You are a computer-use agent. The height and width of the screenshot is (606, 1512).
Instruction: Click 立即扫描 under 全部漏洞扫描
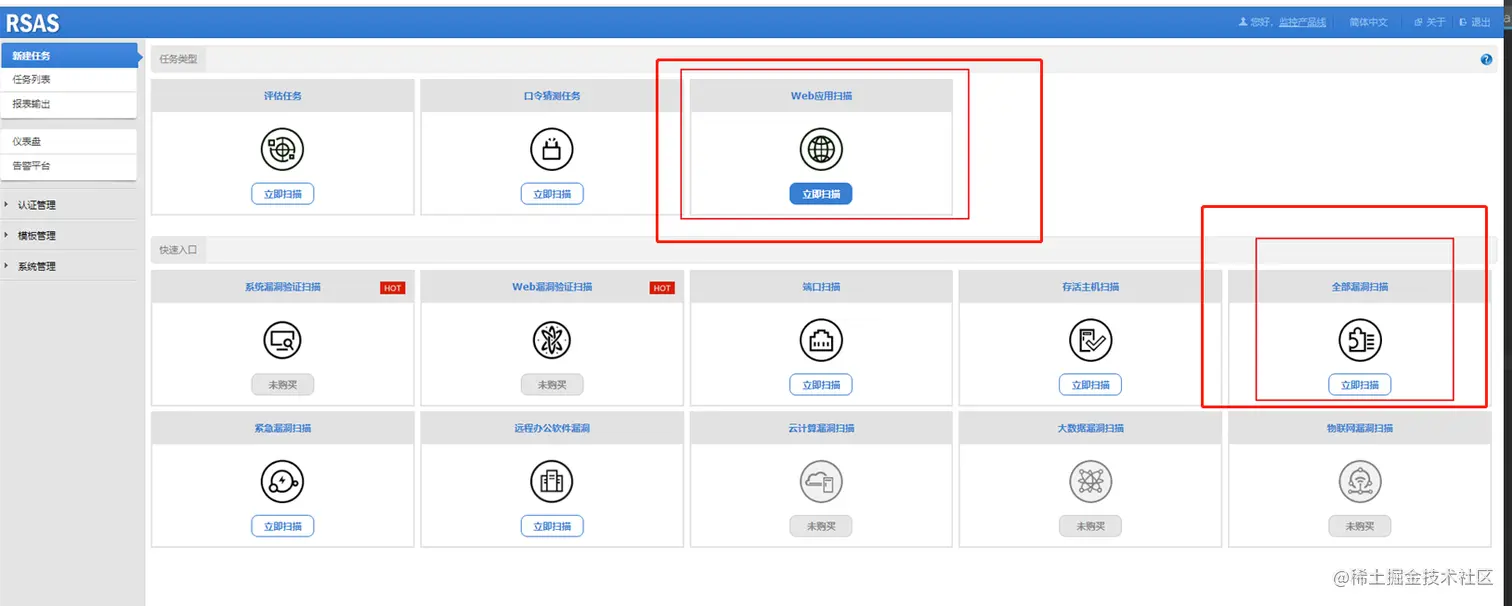pyautogui.click(x=1360, y=385)
